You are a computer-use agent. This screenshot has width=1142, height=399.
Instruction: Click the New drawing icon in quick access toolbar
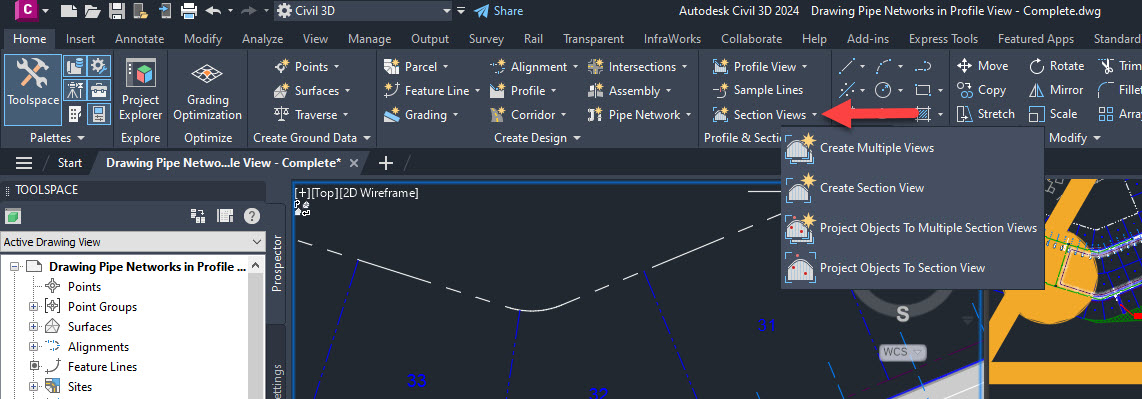[68, 11]
